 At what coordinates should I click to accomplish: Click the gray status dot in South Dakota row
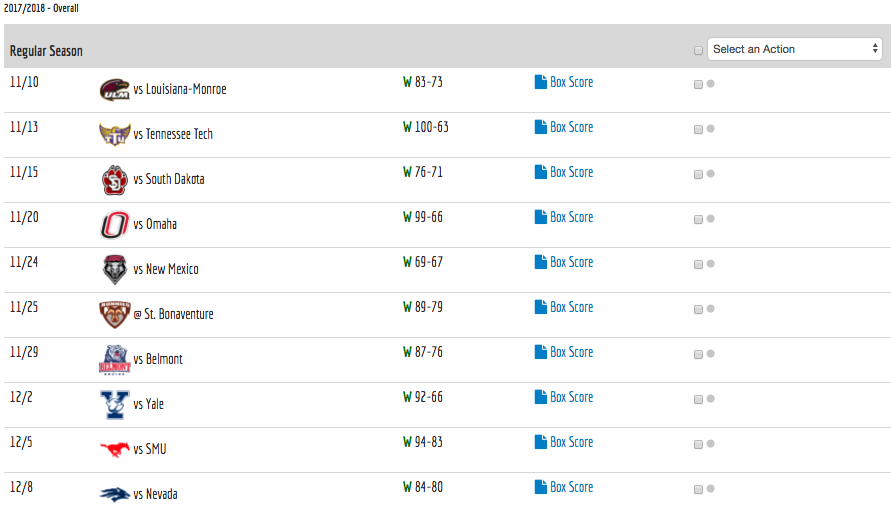coord(711,174)
